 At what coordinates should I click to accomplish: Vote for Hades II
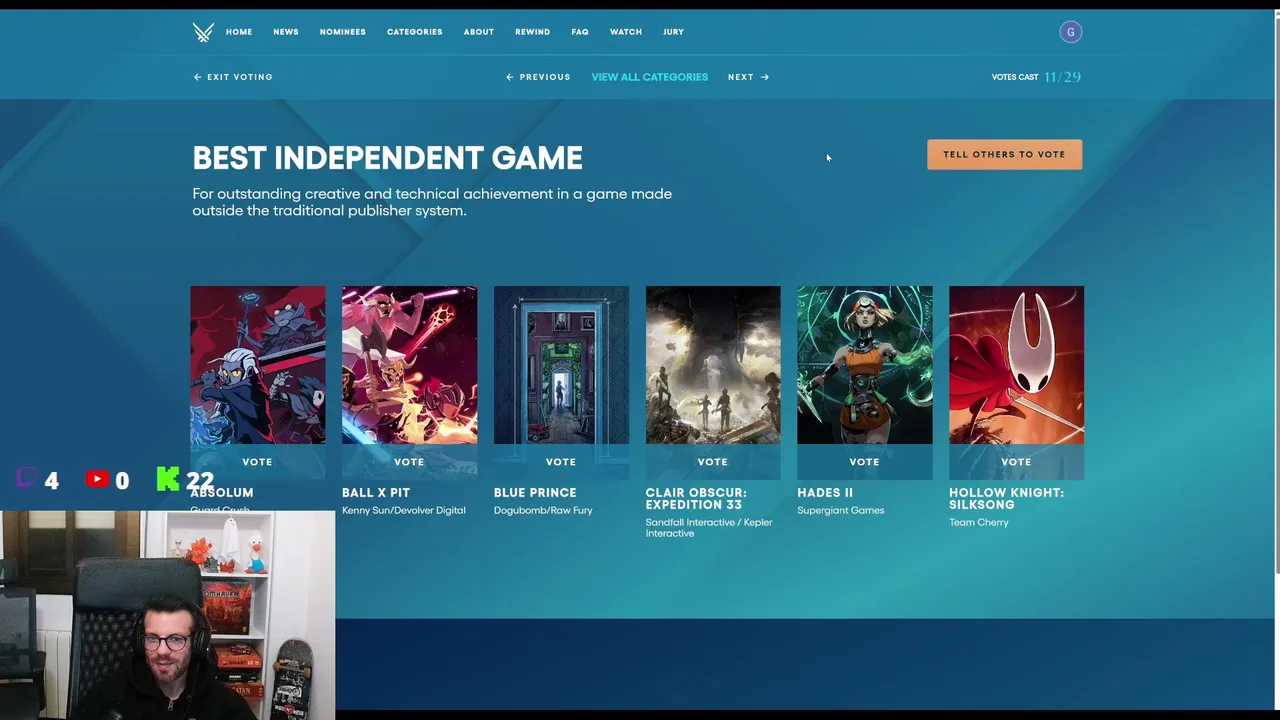pyautogui.click(x=864, y=462)
